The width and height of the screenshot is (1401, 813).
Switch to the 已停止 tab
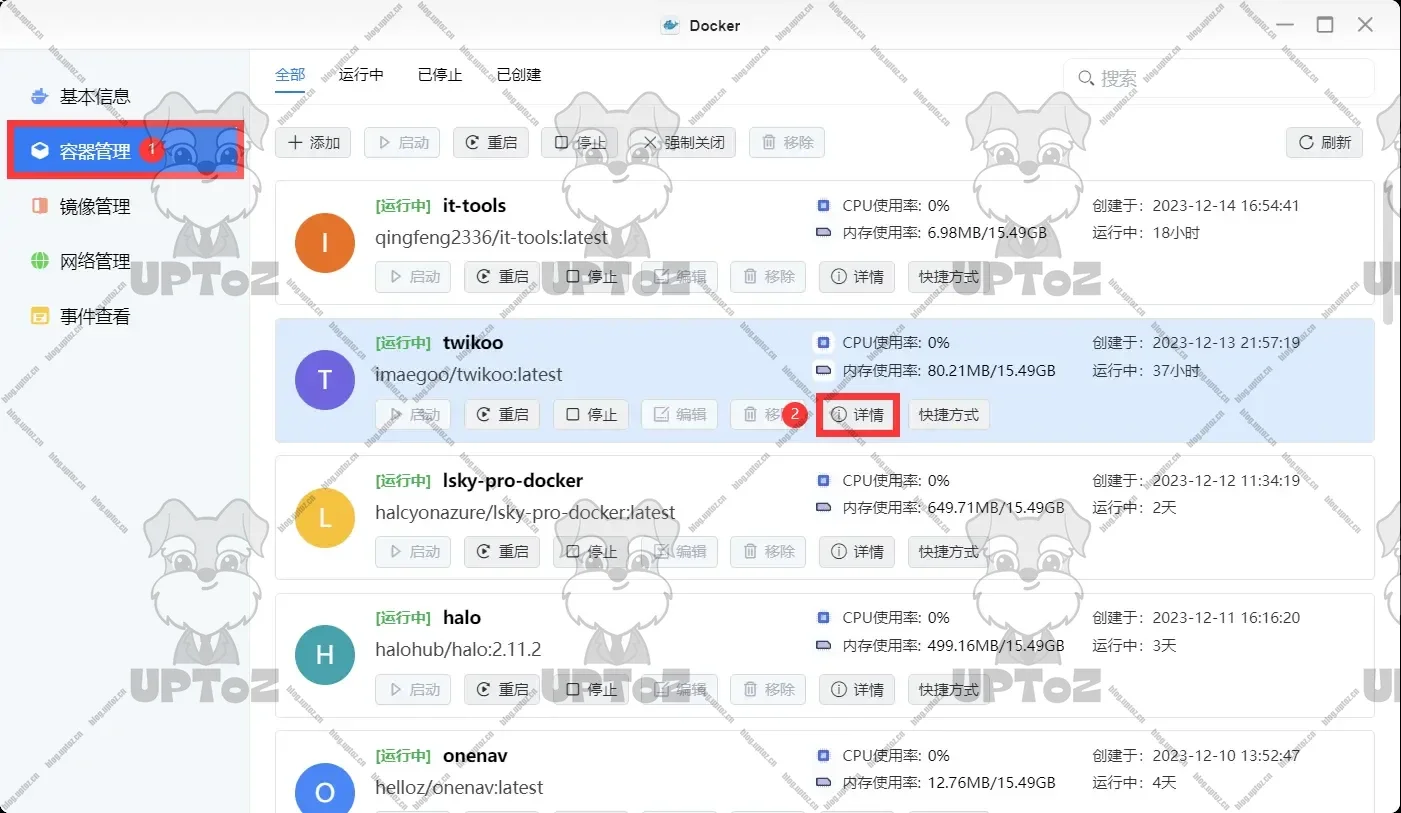[440, 75]
